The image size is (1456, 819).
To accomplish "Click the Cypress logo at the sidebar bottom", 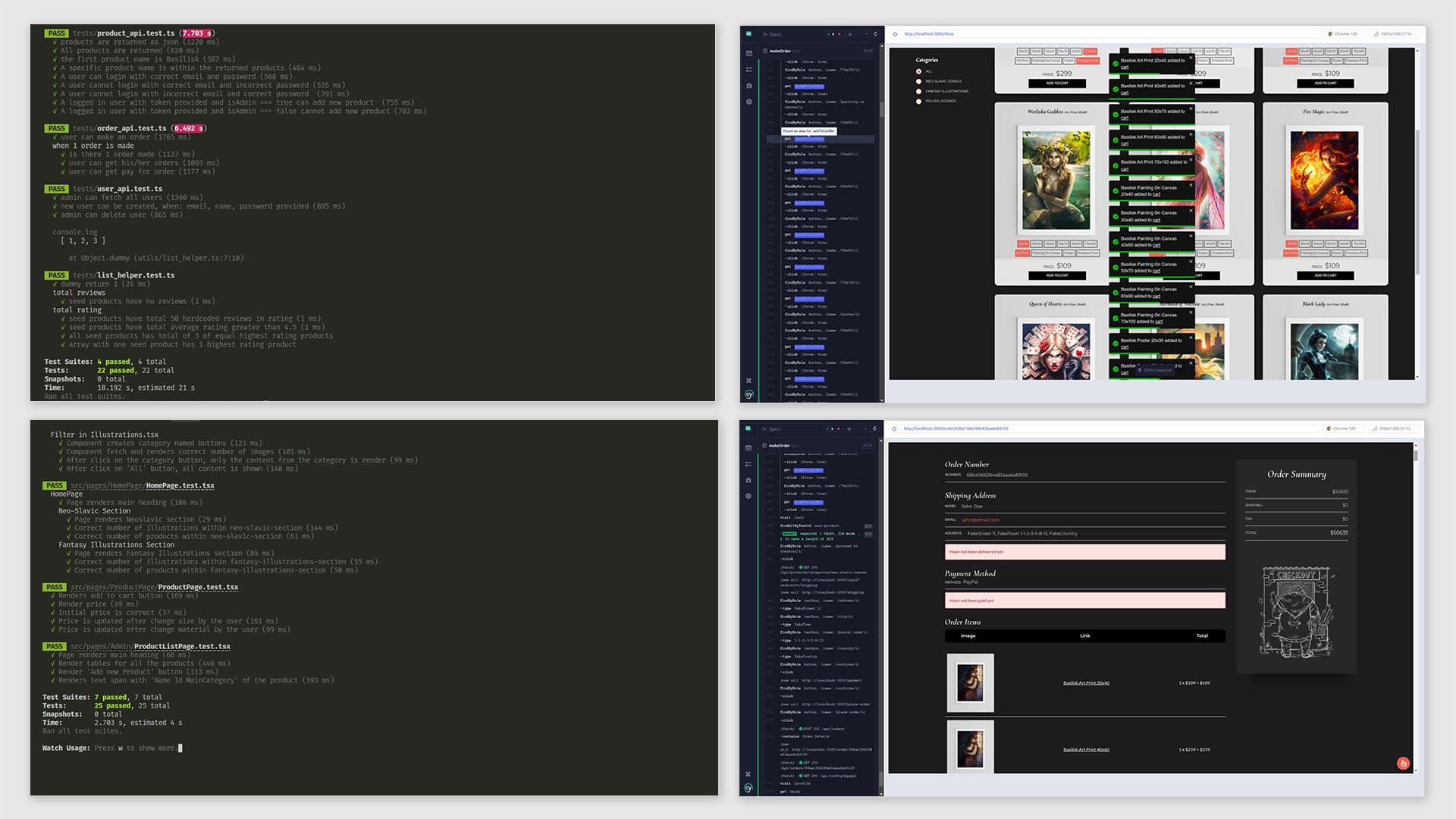I will click(x=748, y=395).
